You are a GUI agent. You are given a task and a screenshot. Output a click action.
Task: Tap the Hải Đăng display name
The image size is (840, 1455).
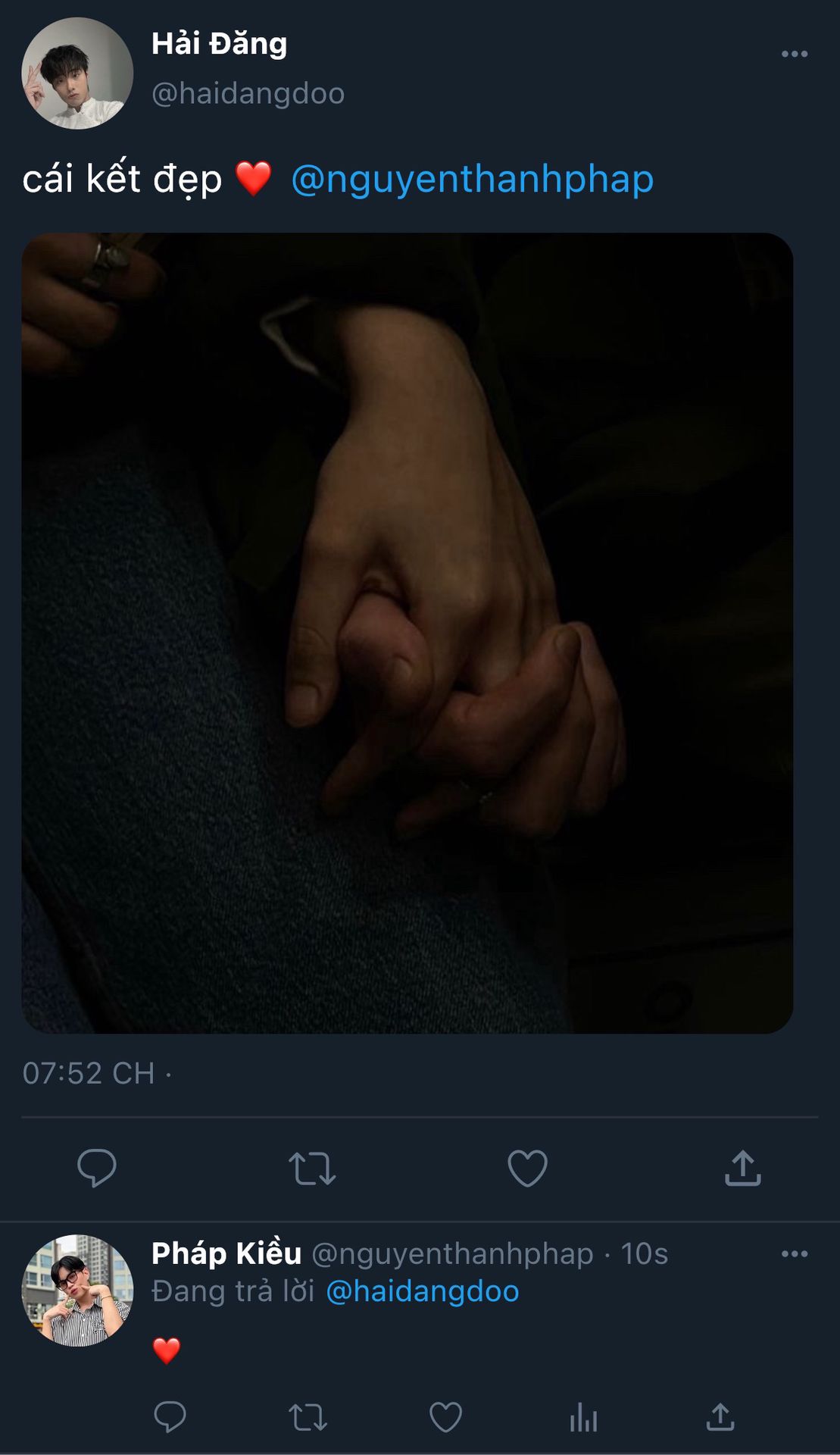coord(220,44)
